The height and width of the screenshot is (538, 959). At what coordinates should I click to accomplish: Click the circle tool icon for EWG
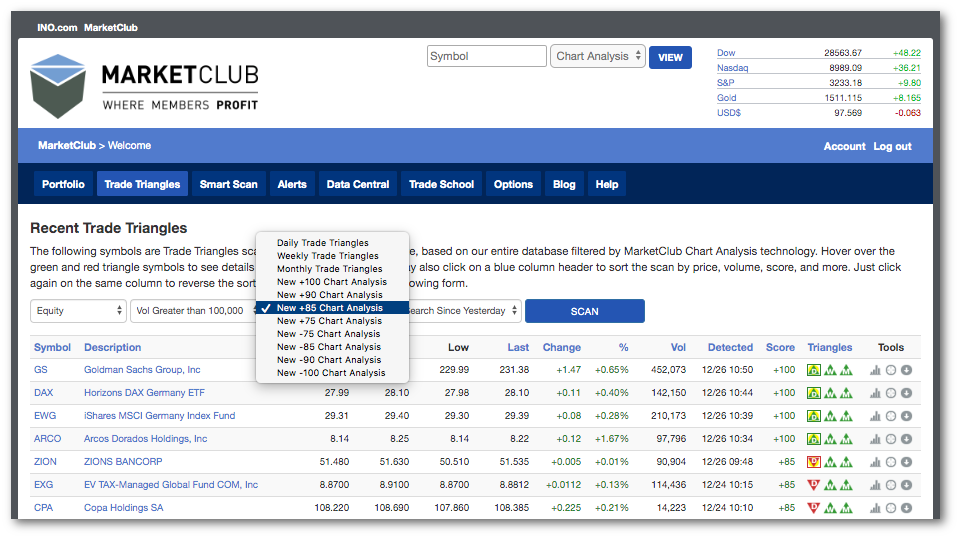pyautogui.click(x=891, y=416)
